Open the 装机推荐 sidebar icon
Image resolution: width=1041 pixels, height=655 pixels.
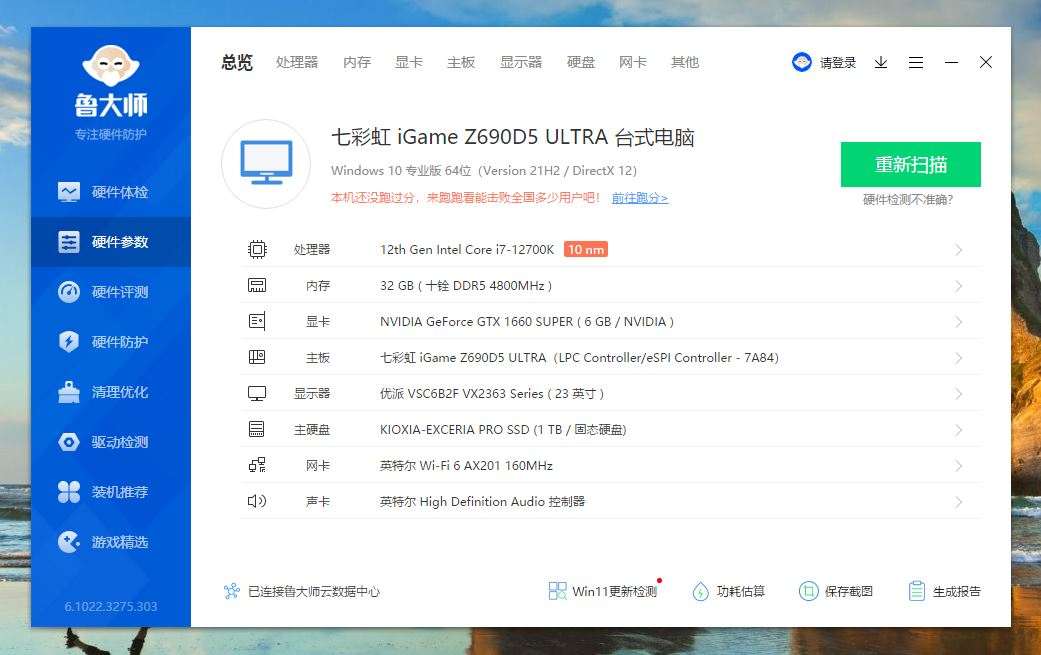point(69,492)
